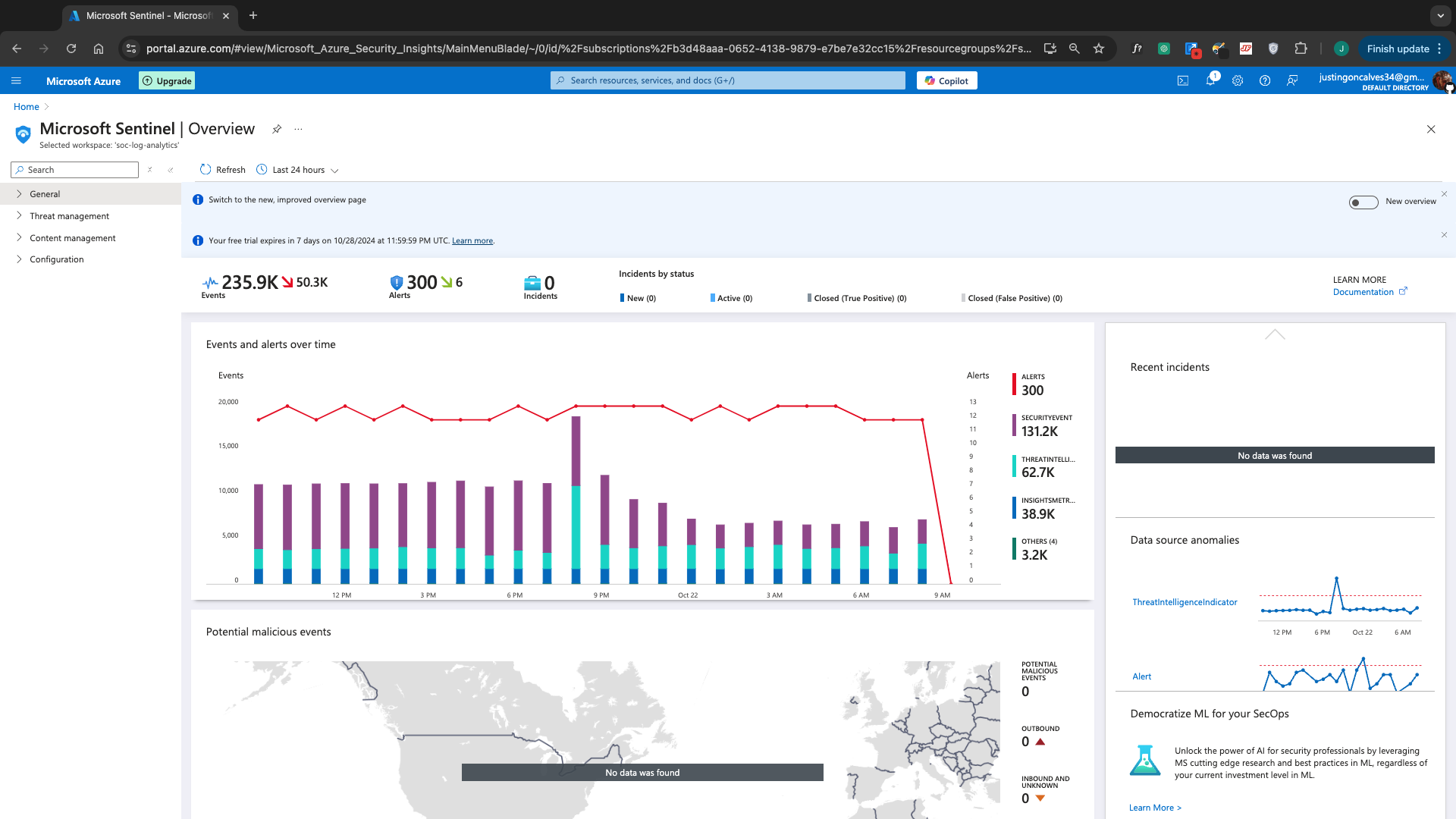Screen dimensions: 1456x819
Task: Open account profile avatar menu
Action: [1442, 80]
